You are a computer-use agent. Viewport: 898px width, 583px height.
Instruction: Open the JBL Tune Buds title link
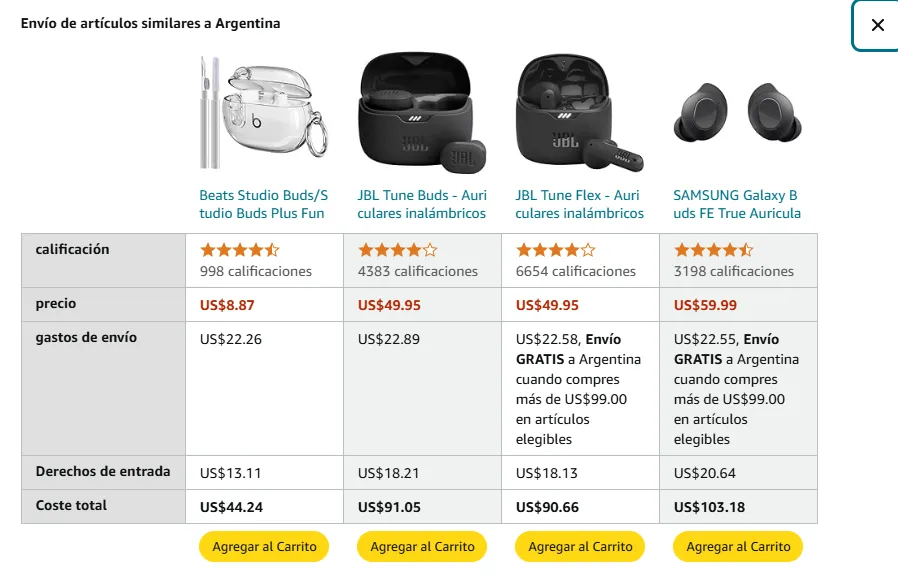pyautogui.click(x=422, y=204)
